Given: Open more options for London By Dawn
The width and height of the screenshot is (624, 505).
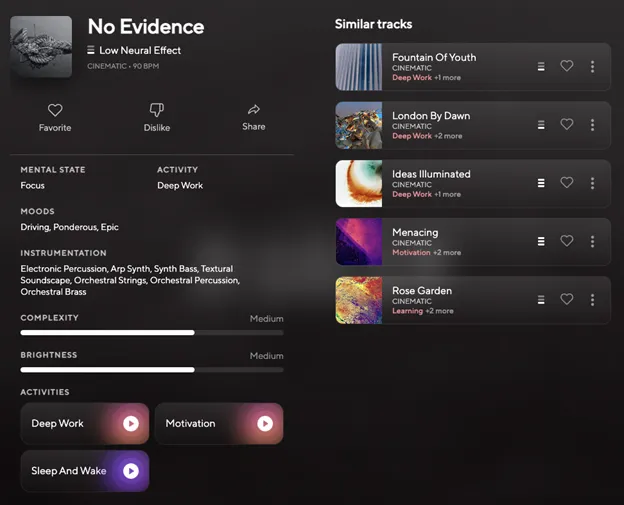Looking at the screenshot, I should coord(592,125).
